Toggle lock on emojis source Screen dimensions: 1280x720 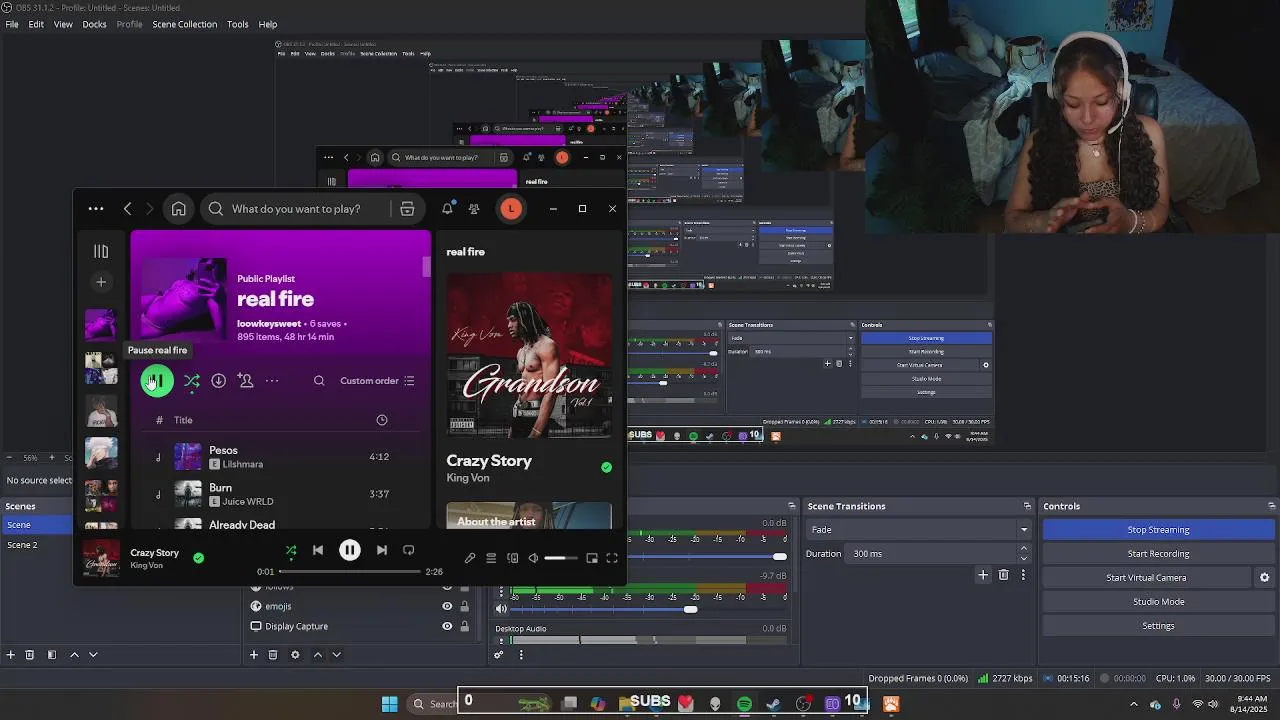click(x=464, y=606)
